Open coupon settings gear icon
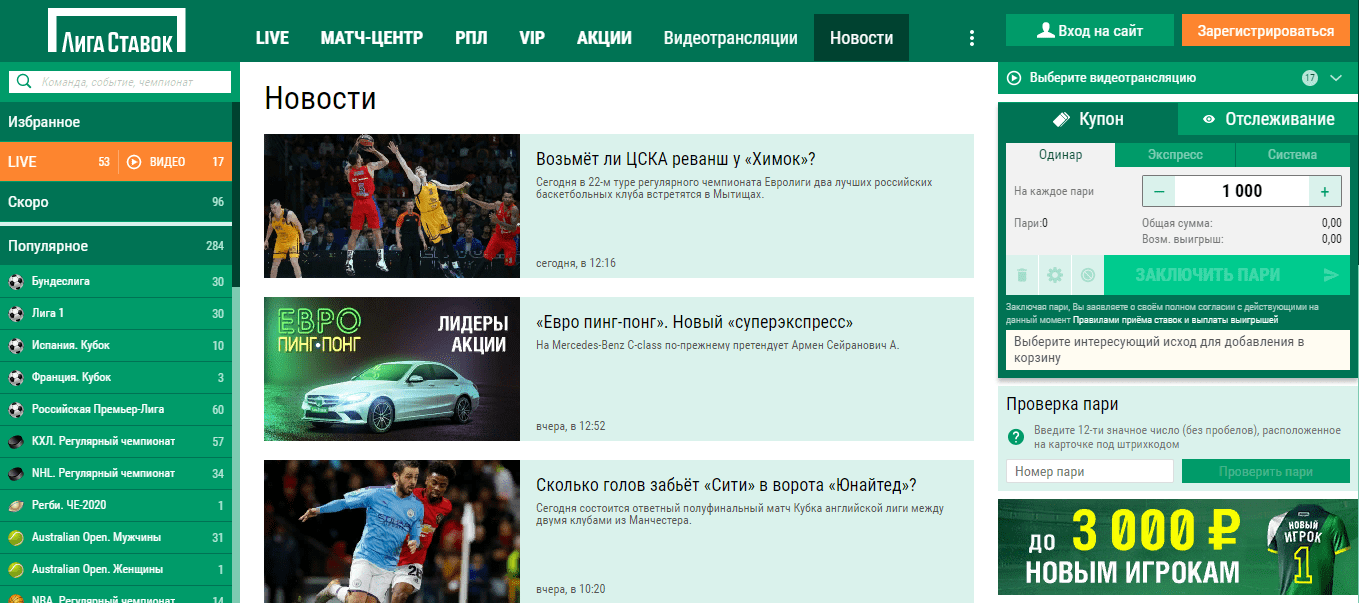Screen dimensions: 1359x603 click(1054, 275)
